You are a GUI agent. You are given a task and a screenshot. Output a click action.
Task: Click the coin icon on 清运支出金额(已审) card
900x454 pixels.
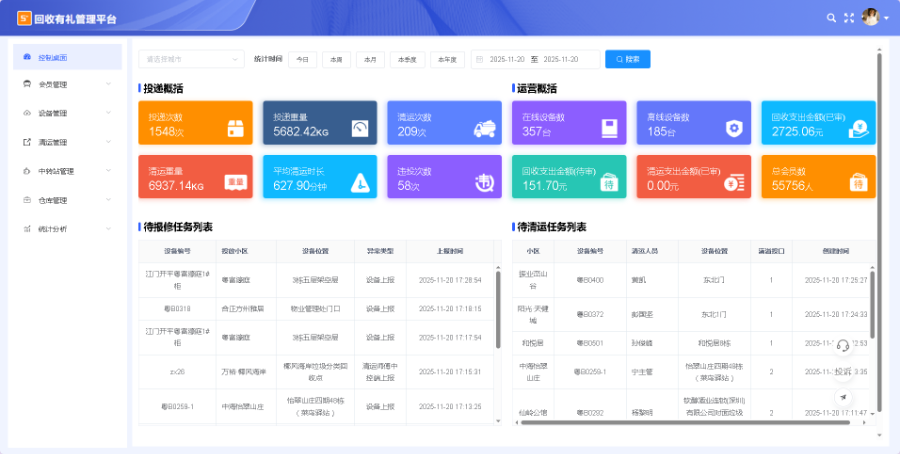coord(734,183)
